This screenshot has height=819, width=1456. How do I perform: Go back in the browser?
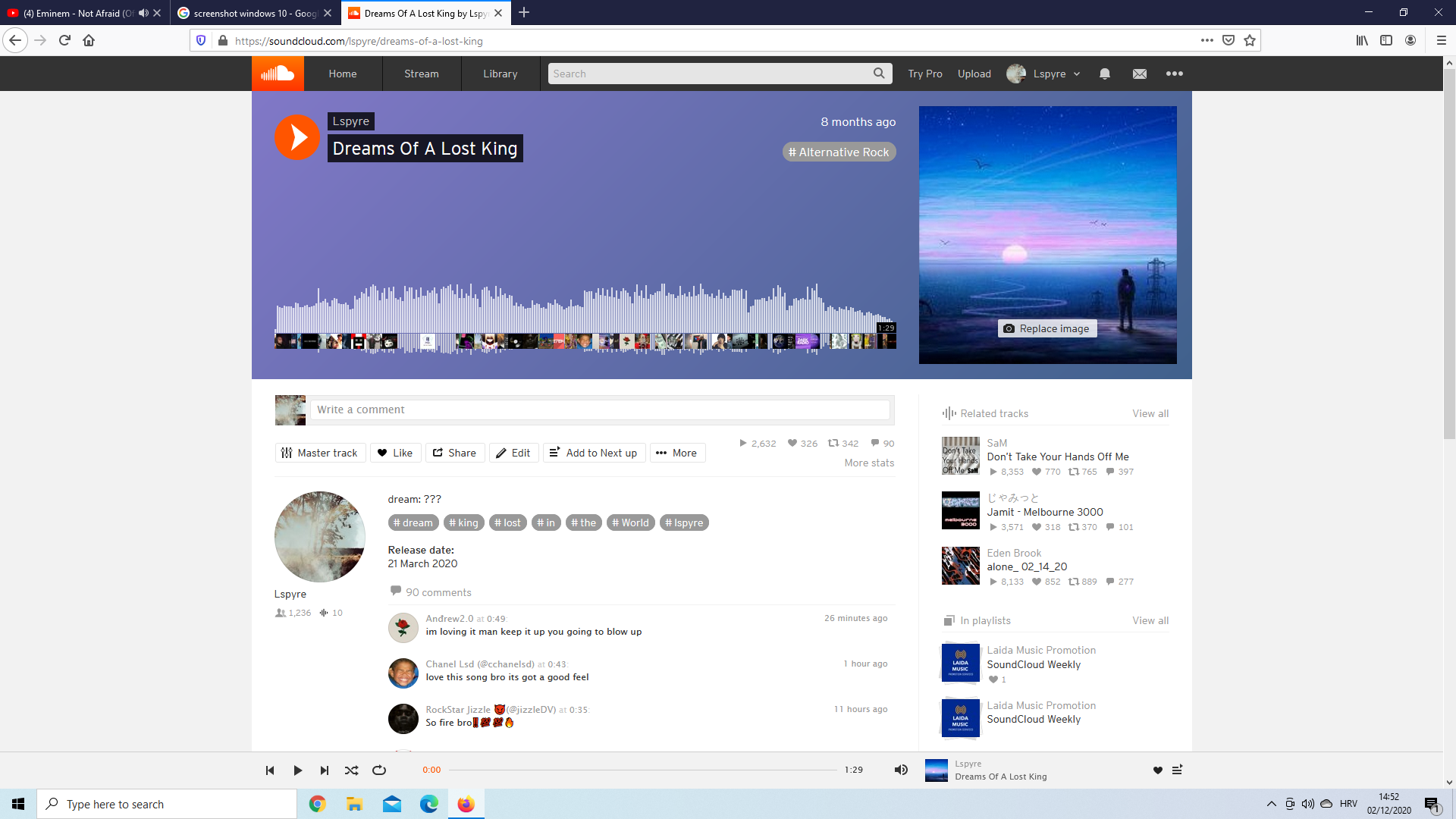point(15,40)
